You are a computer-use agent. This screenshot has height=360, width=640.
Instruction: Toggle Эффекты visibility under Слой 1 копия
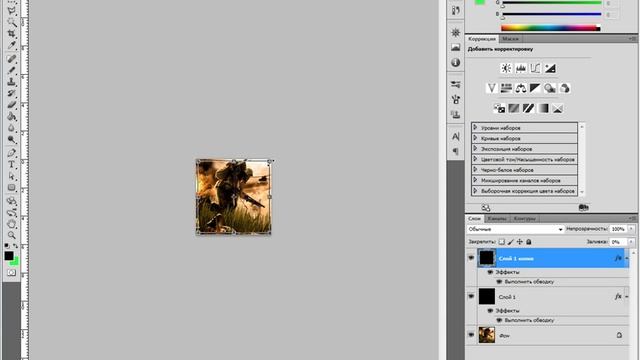490,272
